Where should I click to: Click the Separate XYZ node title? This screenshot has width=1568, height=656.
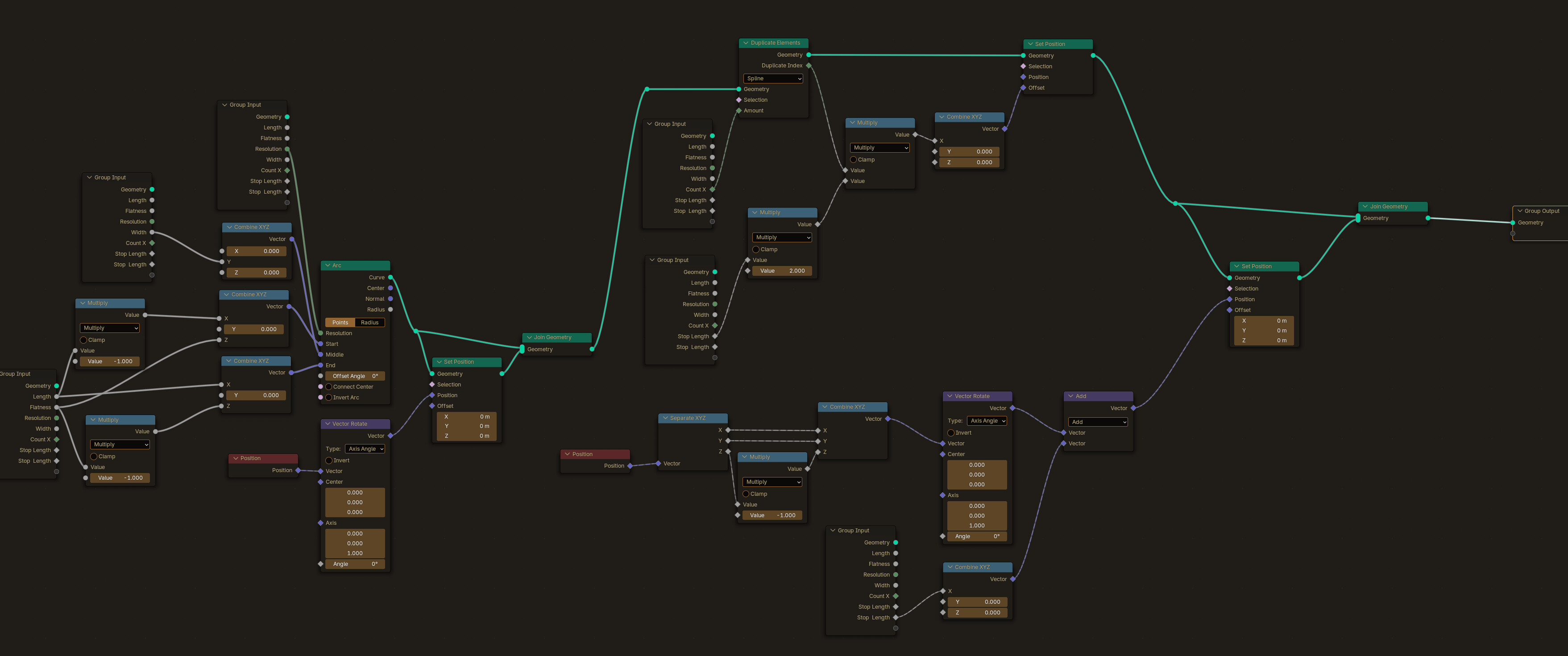(x=688, y=418)
